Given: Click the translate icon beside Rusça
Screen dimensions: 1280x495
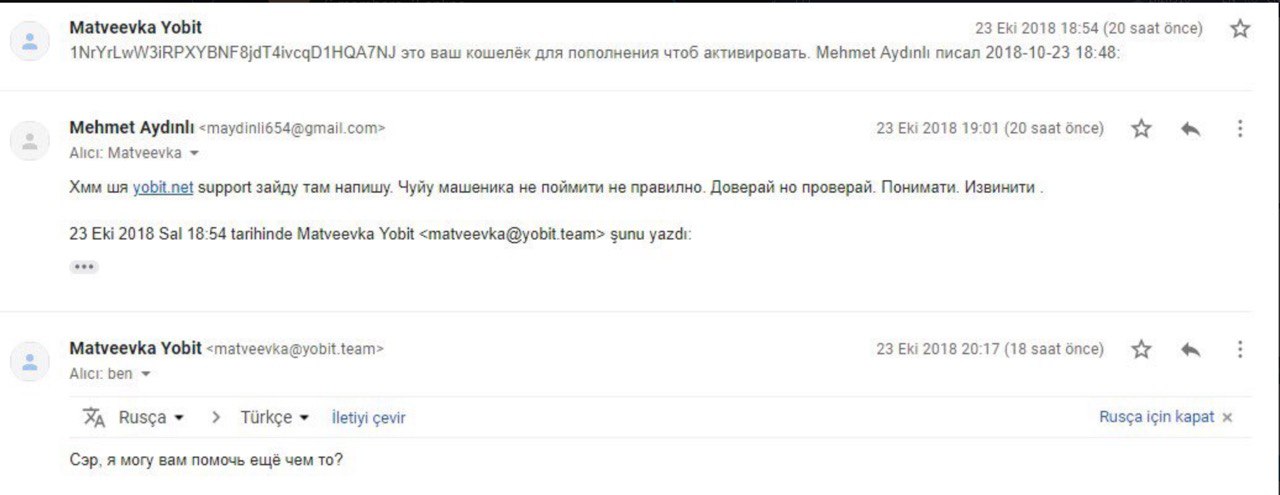Looking at the screenshot, I should tap(94, 417).
